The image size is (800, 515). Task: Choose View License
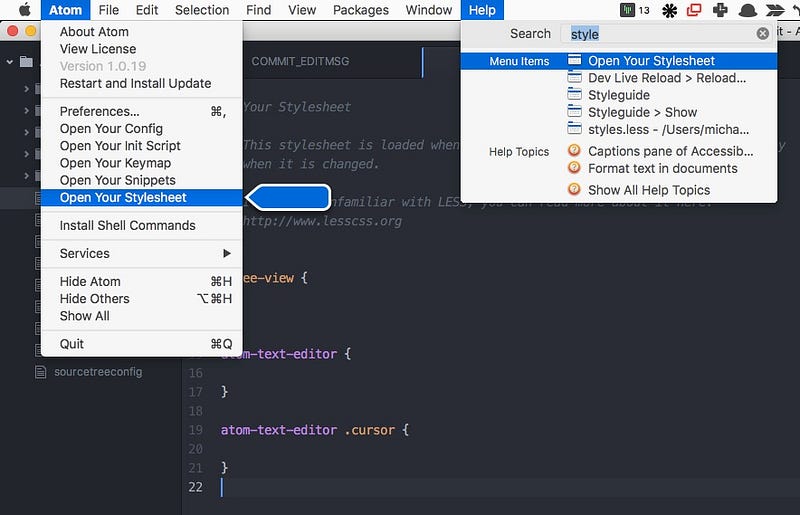[141, 49]
